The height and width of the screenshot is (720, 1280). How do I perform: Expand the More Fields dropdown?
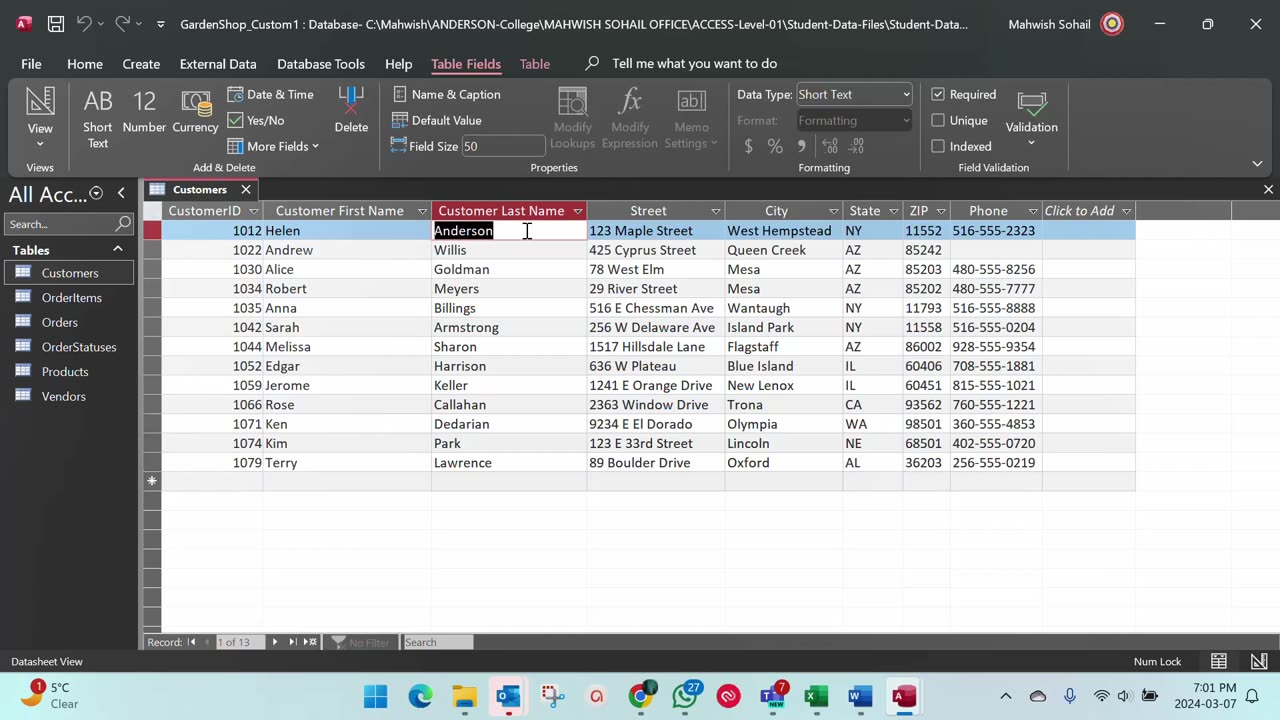coord(273,146)
